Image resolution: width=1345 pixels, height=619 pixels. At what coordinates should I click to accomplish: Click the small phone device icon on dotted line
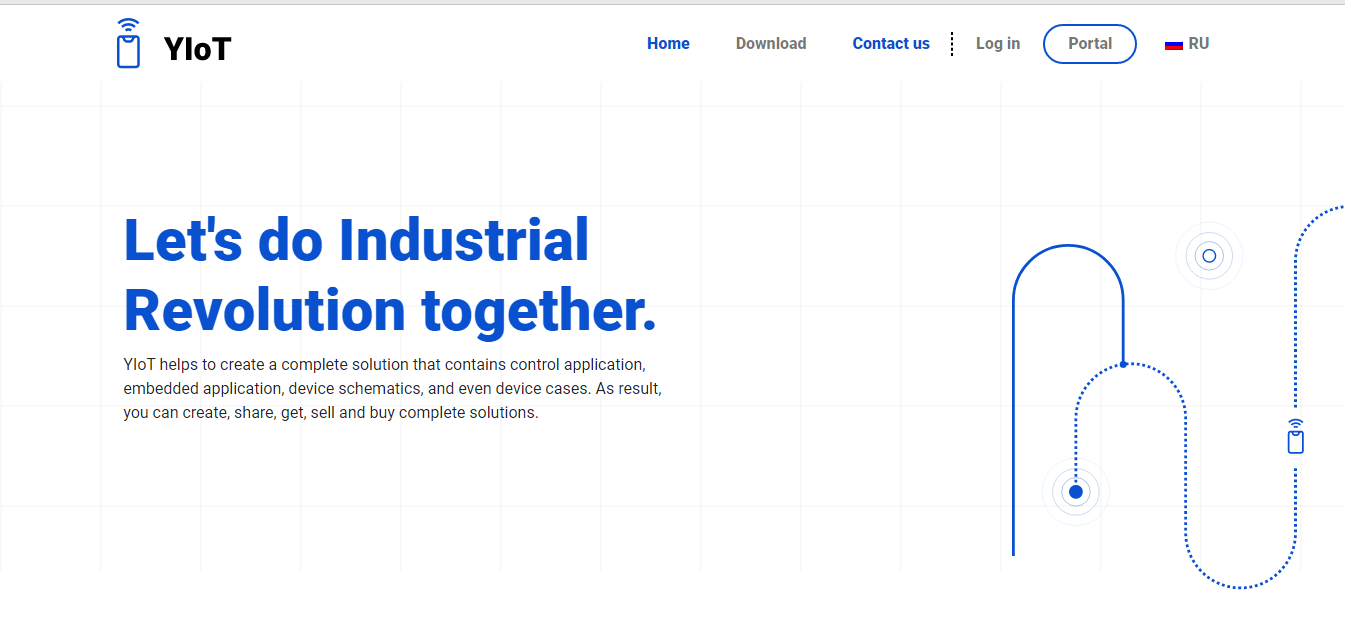[1296, 437]
